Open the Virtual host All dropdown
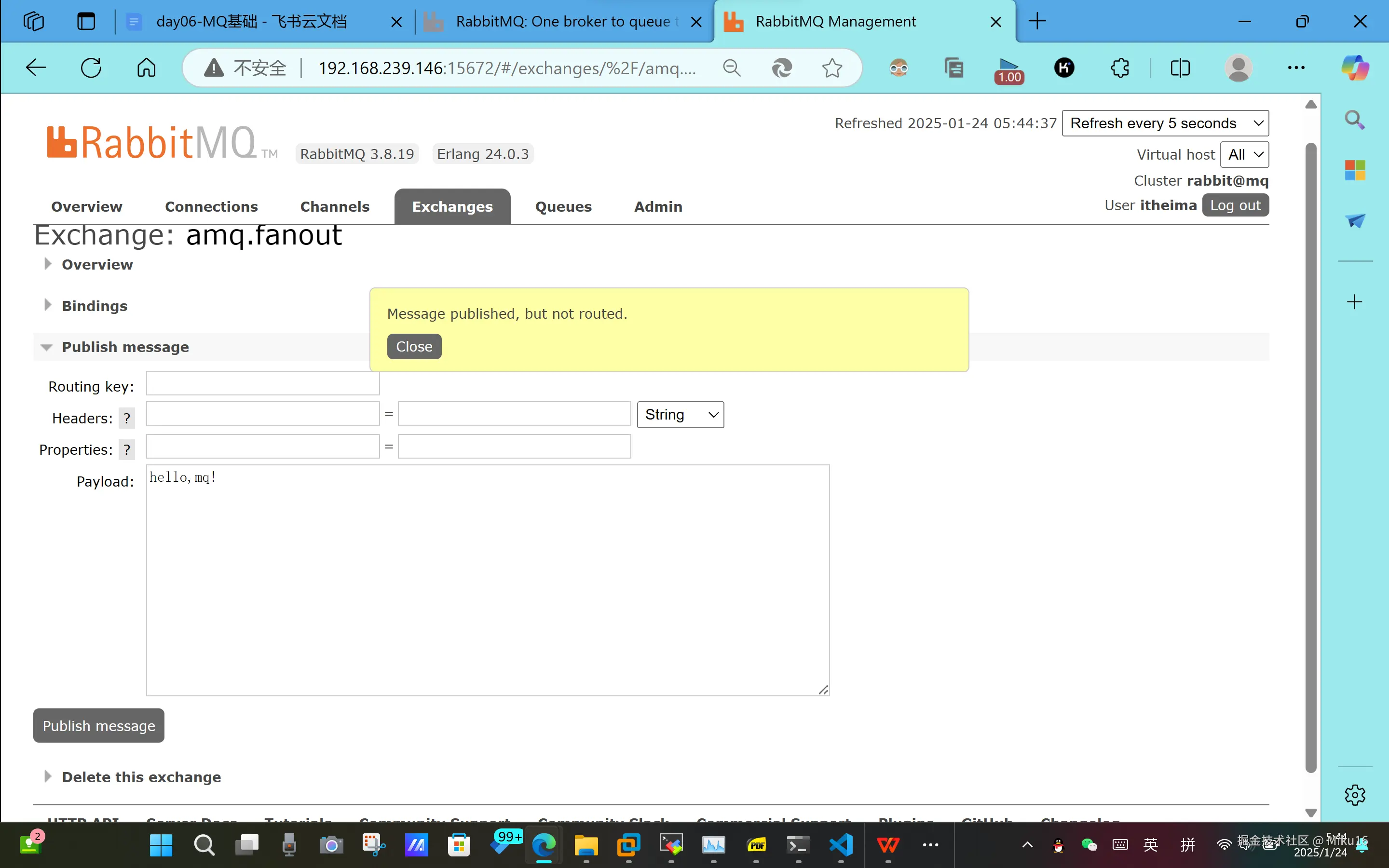 point(1244,154)
